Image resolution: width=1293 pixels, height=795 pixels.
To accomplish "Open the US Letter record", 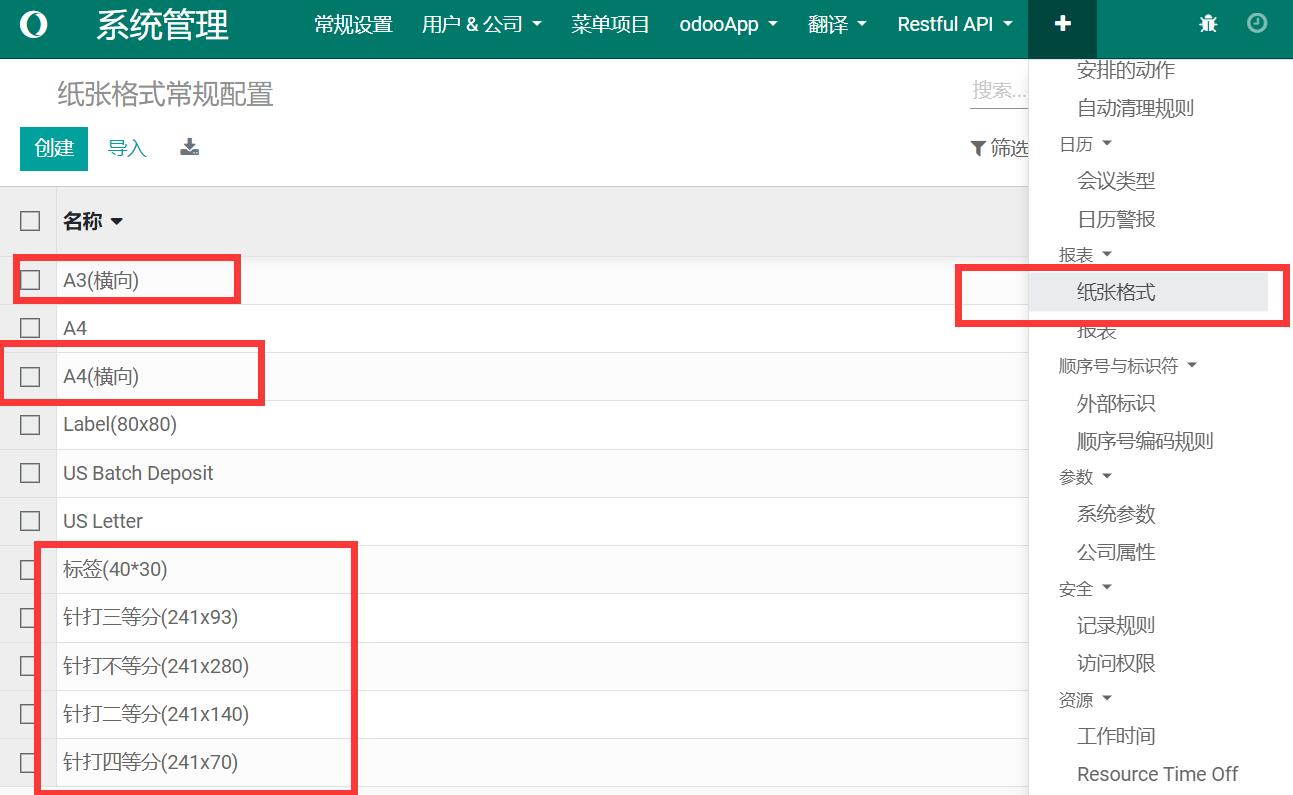I will coord(103,521).
